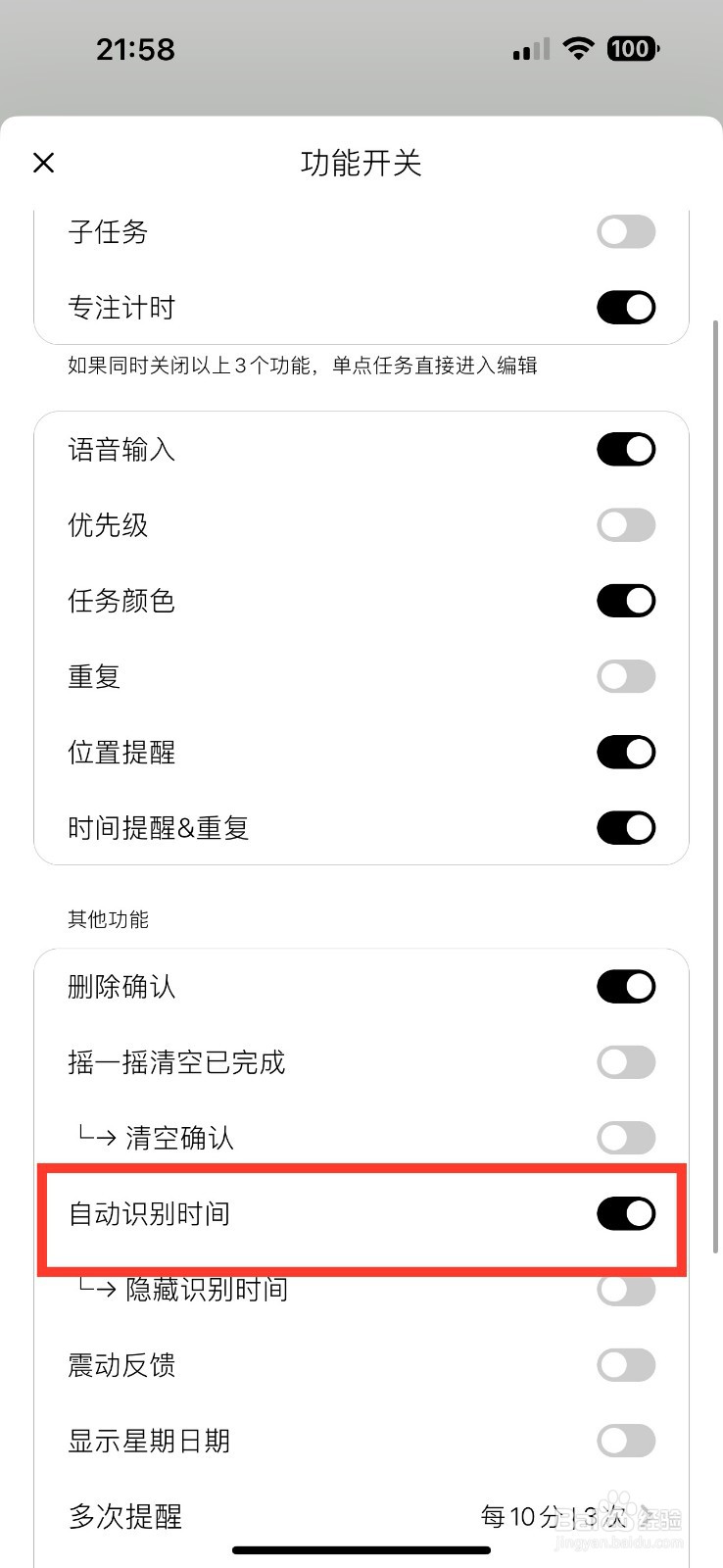
Task: Disable the 删除确认 toggle
Action: pos(626,987)
